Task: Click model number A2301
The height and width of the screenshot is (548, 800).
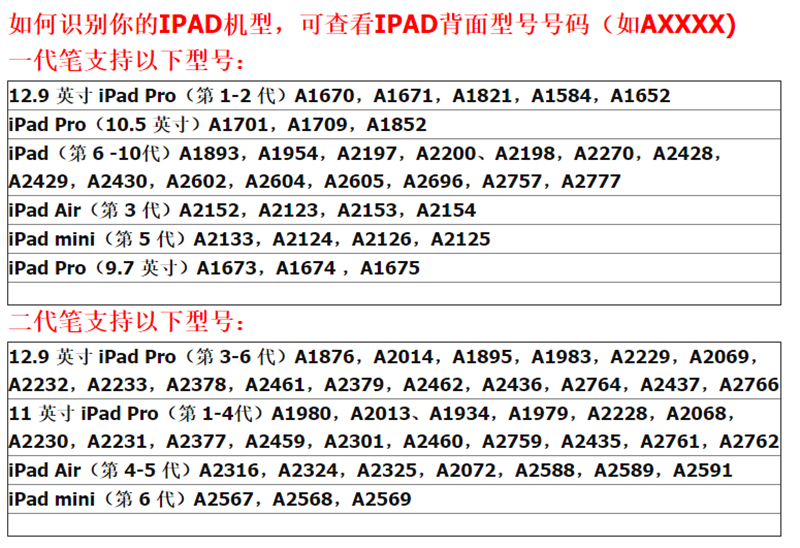Action: point(354,441)
